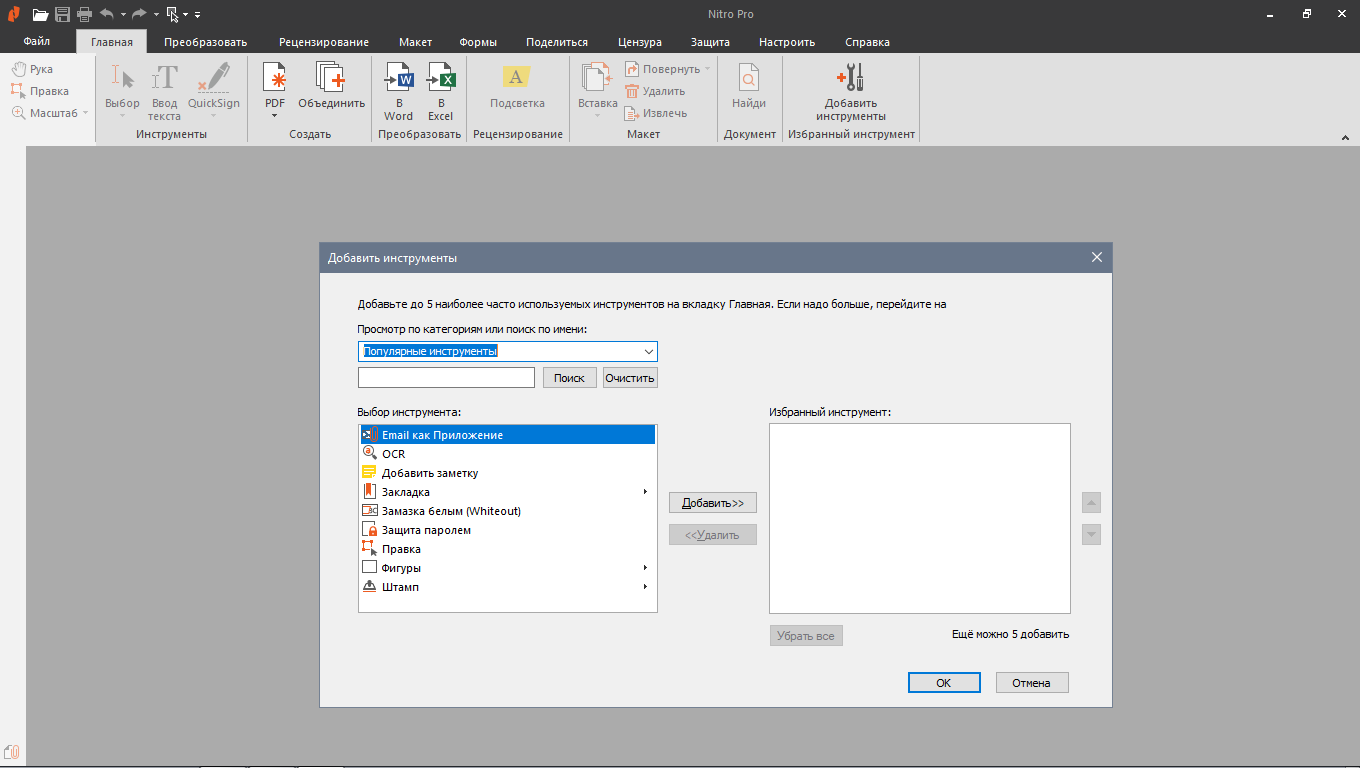The width and height of the screenshot is (1360, 768).
Task: Expand the PDF create dropdown arrow
Action: [275, 116]
